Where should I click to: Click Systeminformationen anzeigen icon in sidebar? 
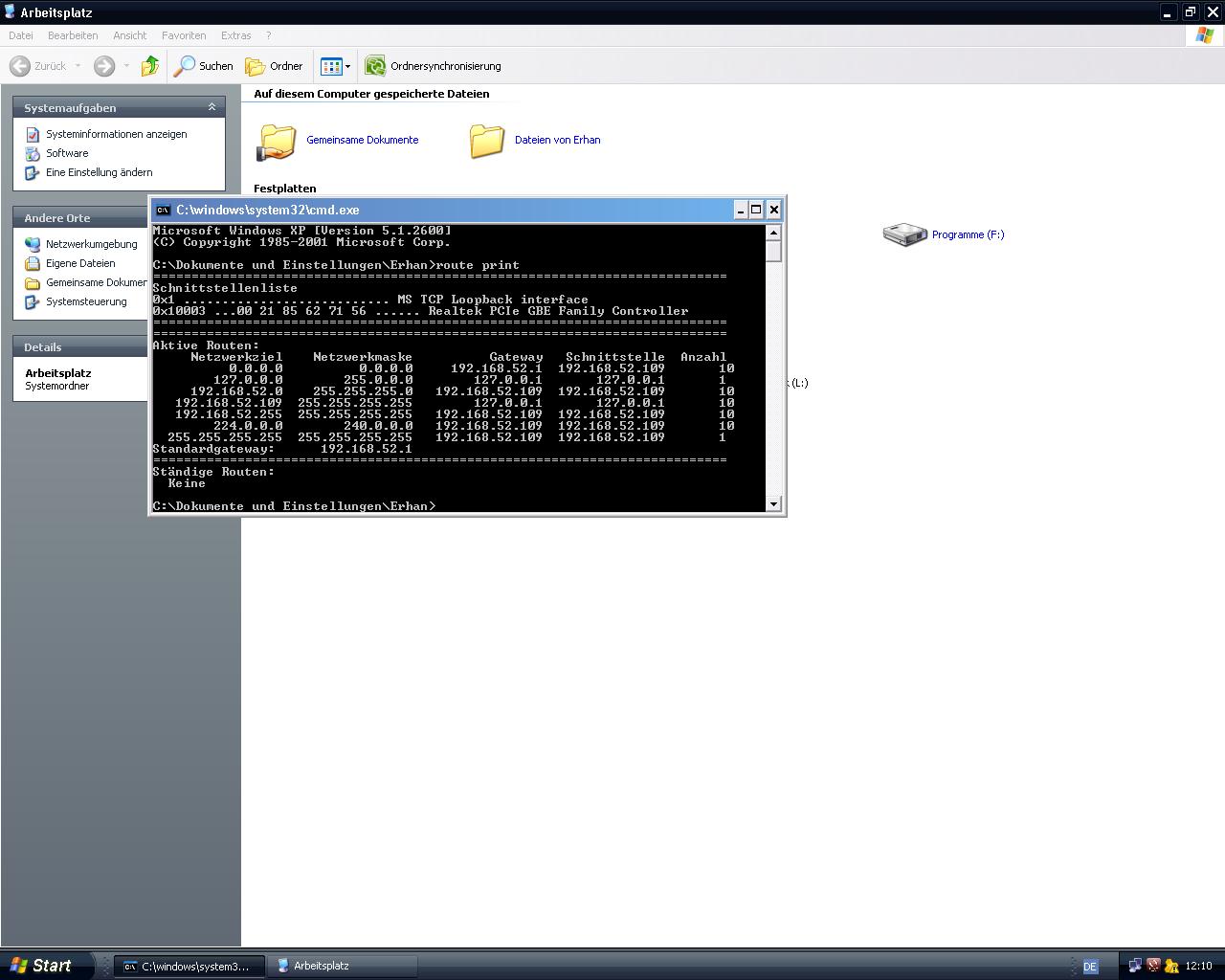33,134
